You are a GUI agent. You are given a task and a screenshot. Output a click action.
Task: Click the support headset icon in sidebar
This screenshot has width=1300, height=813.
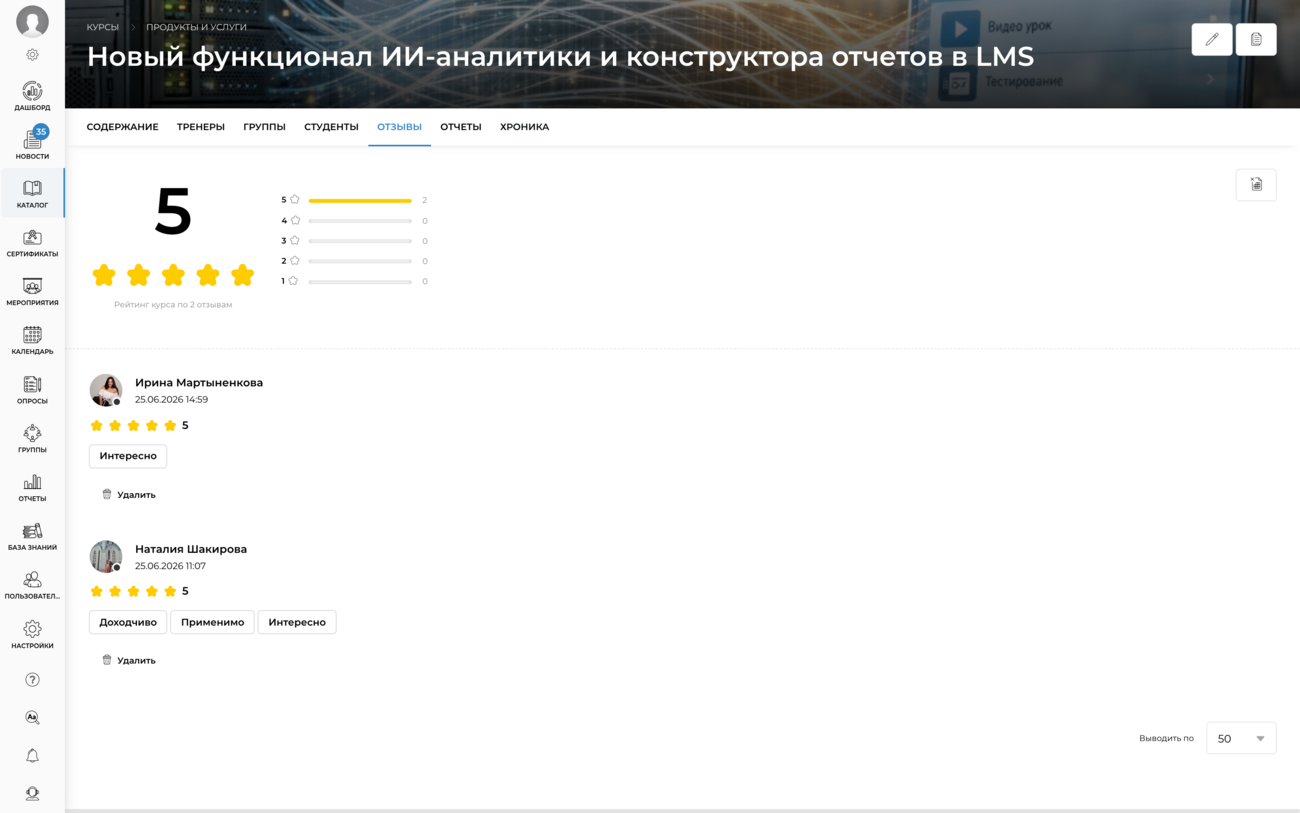[x=32, y=794]
